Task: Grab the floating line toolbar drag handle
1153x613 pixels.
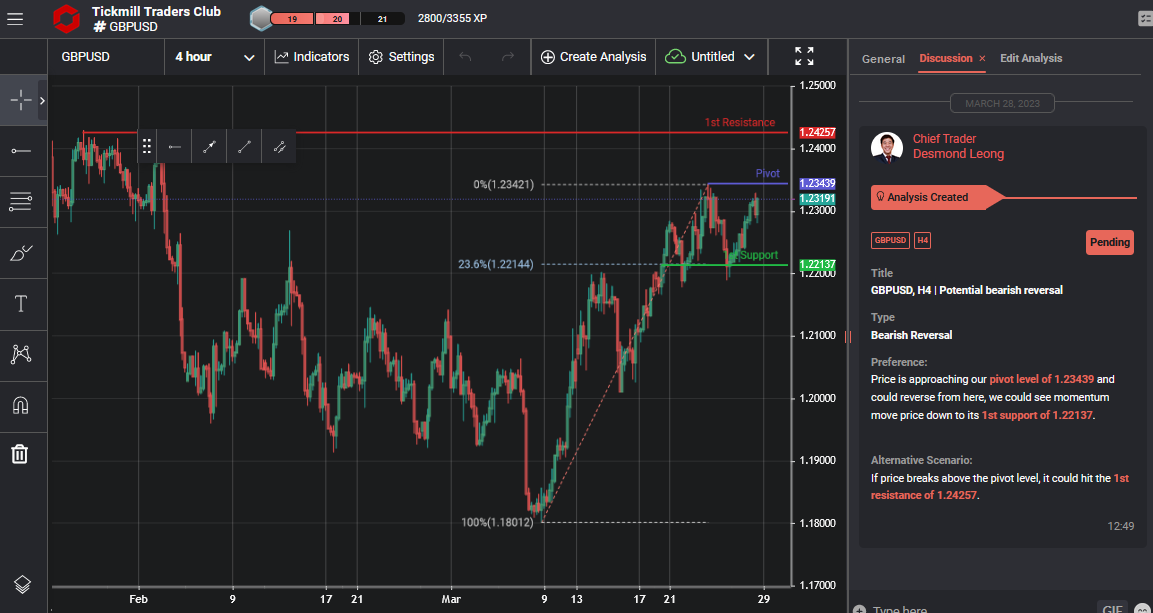Action: tap(146, 146)
